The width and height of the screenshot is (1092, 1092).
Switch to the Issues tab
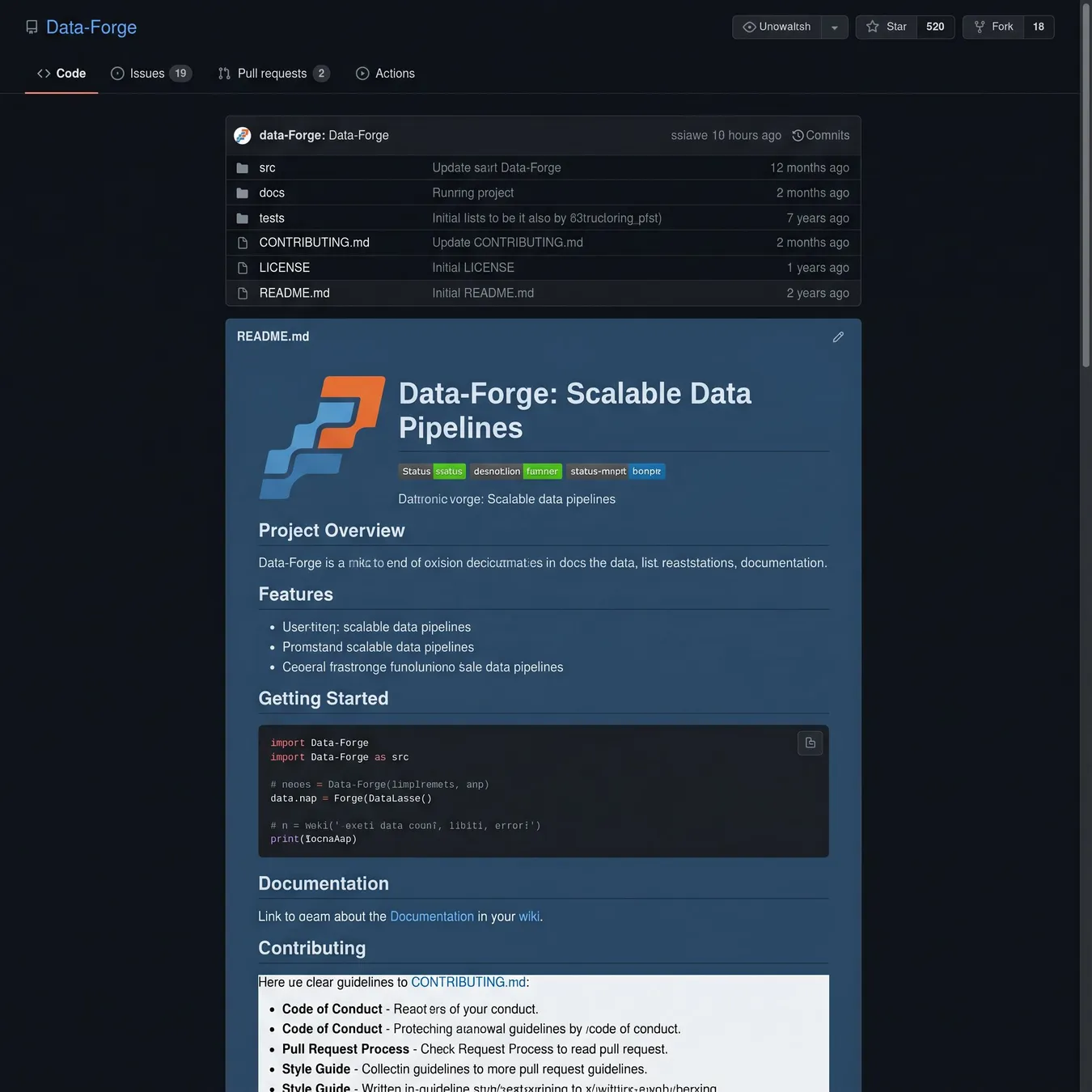click(x=150, y=74)
